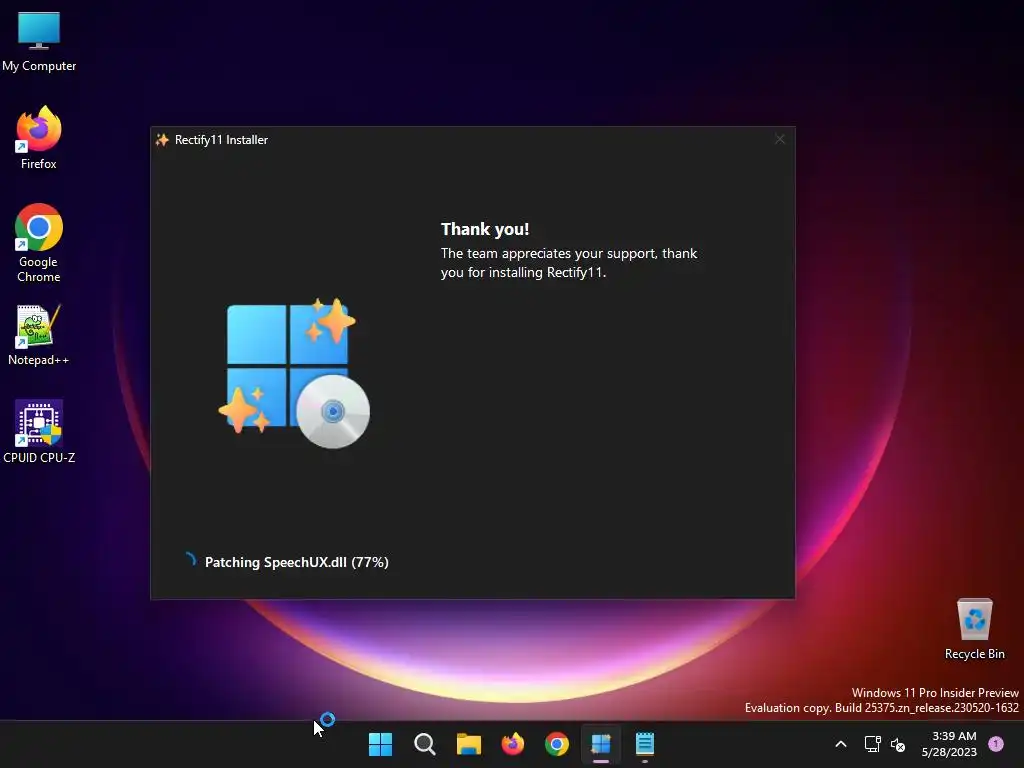Click the muted volume tray icon

[898, 744]
